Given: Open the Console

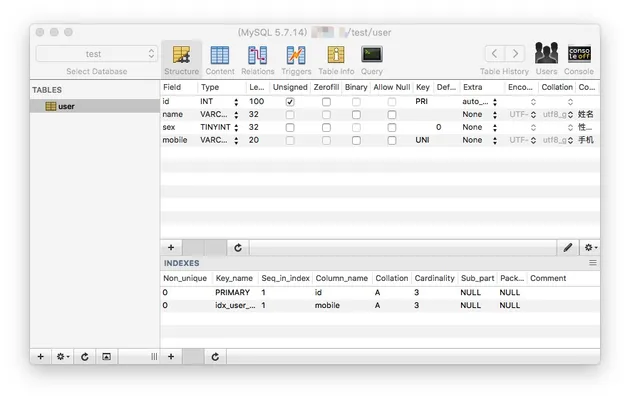Looking at the screenshot, I should tap(579, 60).
